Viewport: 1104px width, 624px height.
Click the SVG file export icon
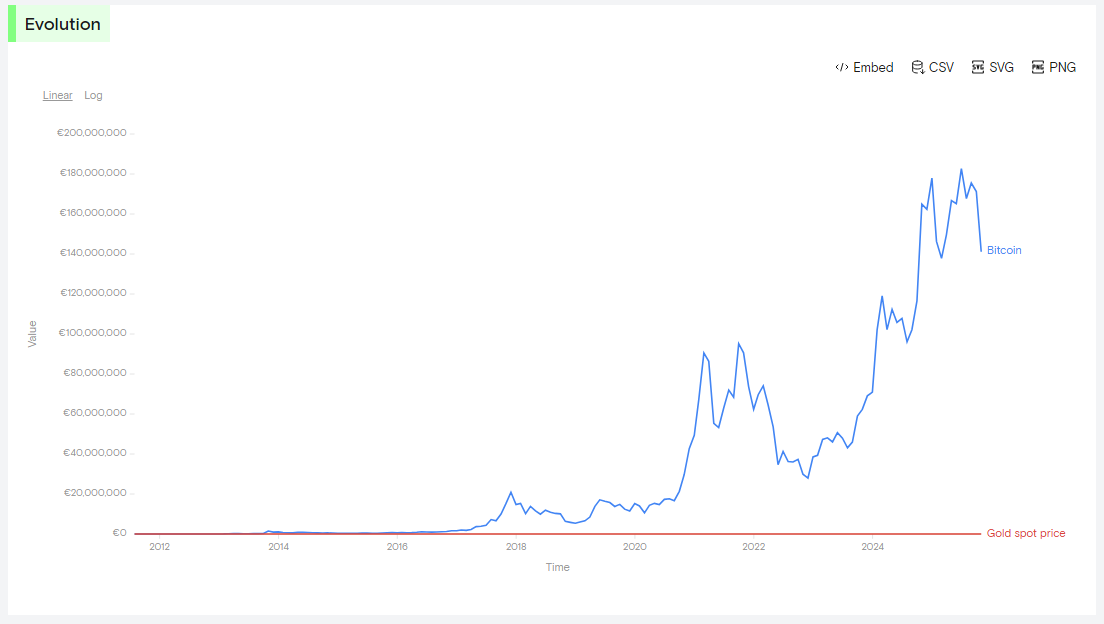(x=978, y=68)
